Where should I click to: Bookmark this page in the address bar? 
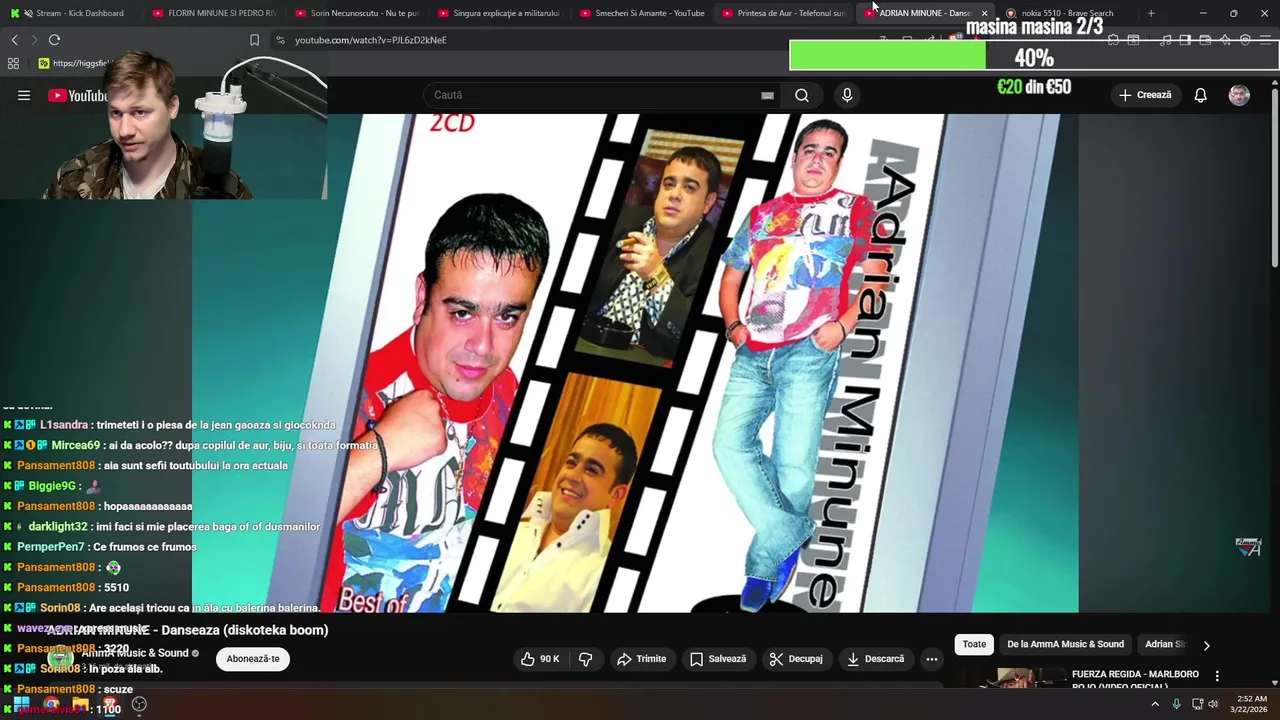[x=254, y=40]
